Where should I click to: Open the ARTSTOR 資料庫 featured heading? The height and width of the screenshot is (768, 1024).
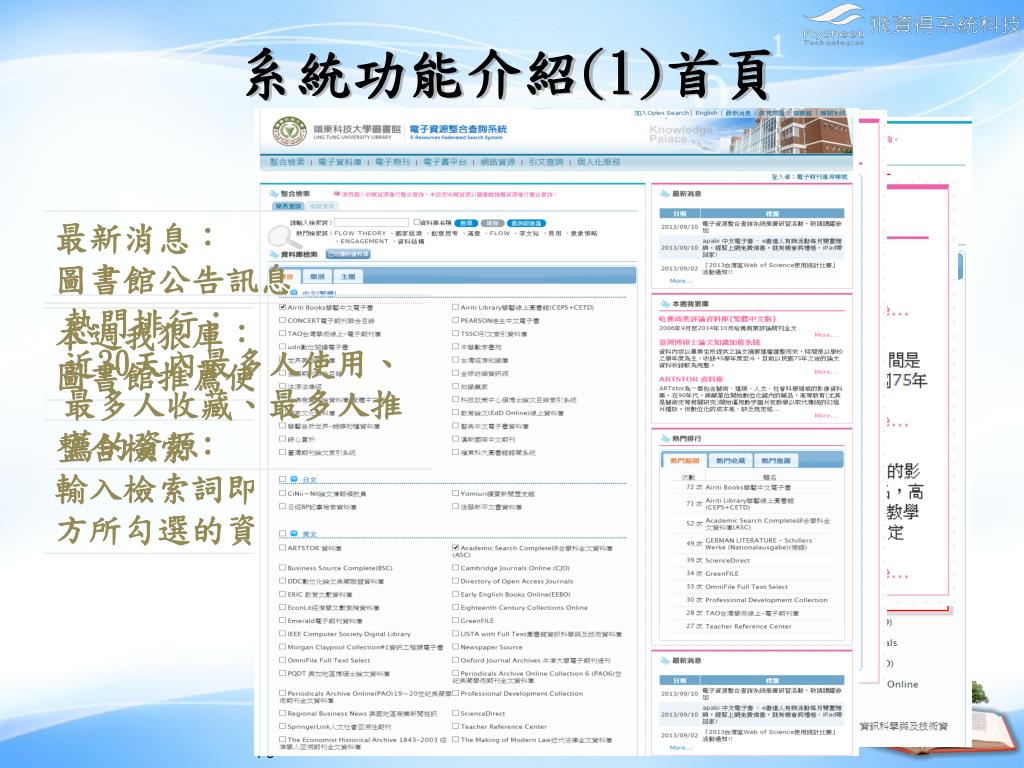click(690, 379)
